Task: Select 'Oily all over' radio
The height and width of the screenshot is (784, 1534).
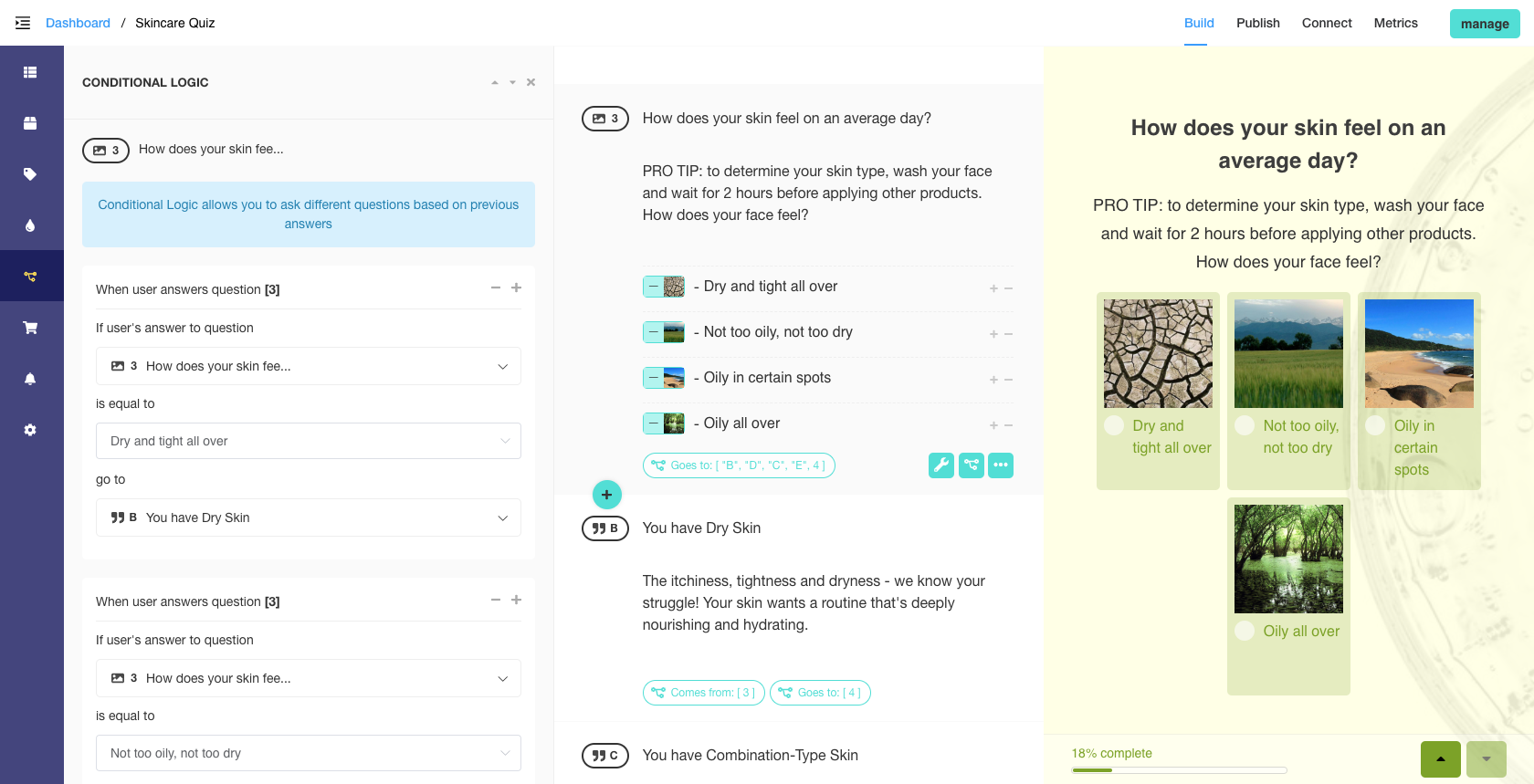Action: point(1245,631)
